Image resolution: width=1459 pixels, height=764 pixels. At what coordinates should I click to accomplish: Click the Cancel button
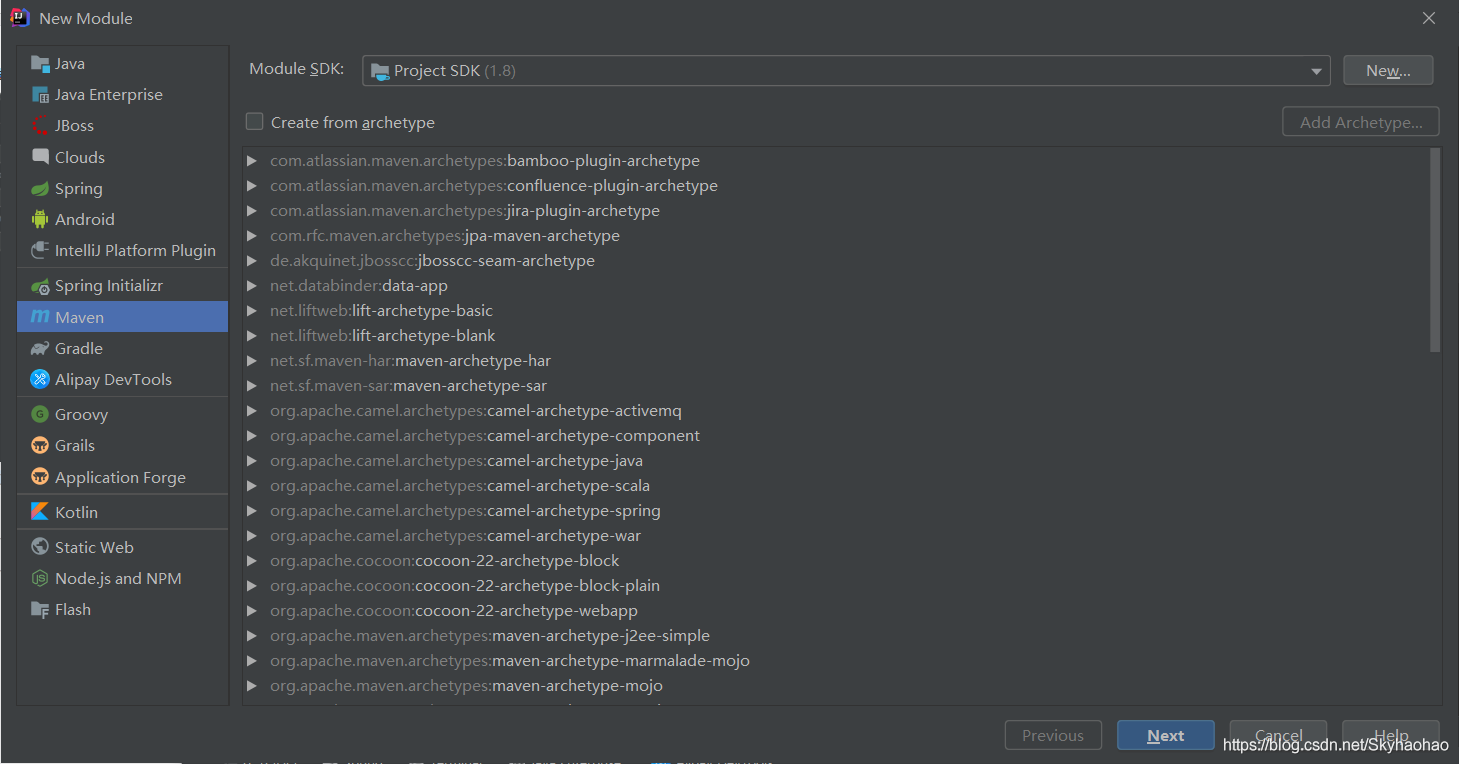click(1278, 736)
